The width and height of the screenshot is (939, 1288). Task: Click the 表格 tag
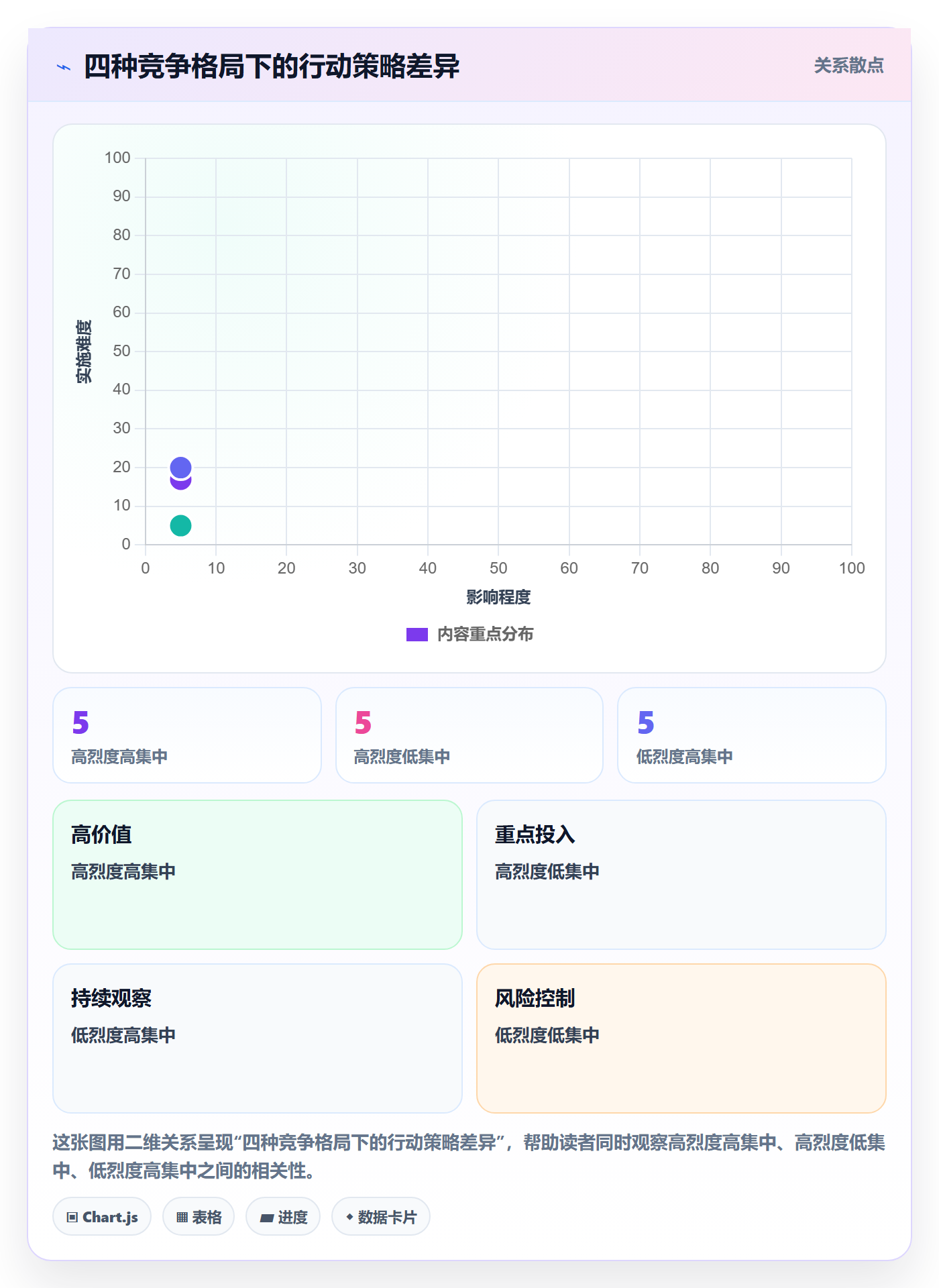click(199, 1217)
